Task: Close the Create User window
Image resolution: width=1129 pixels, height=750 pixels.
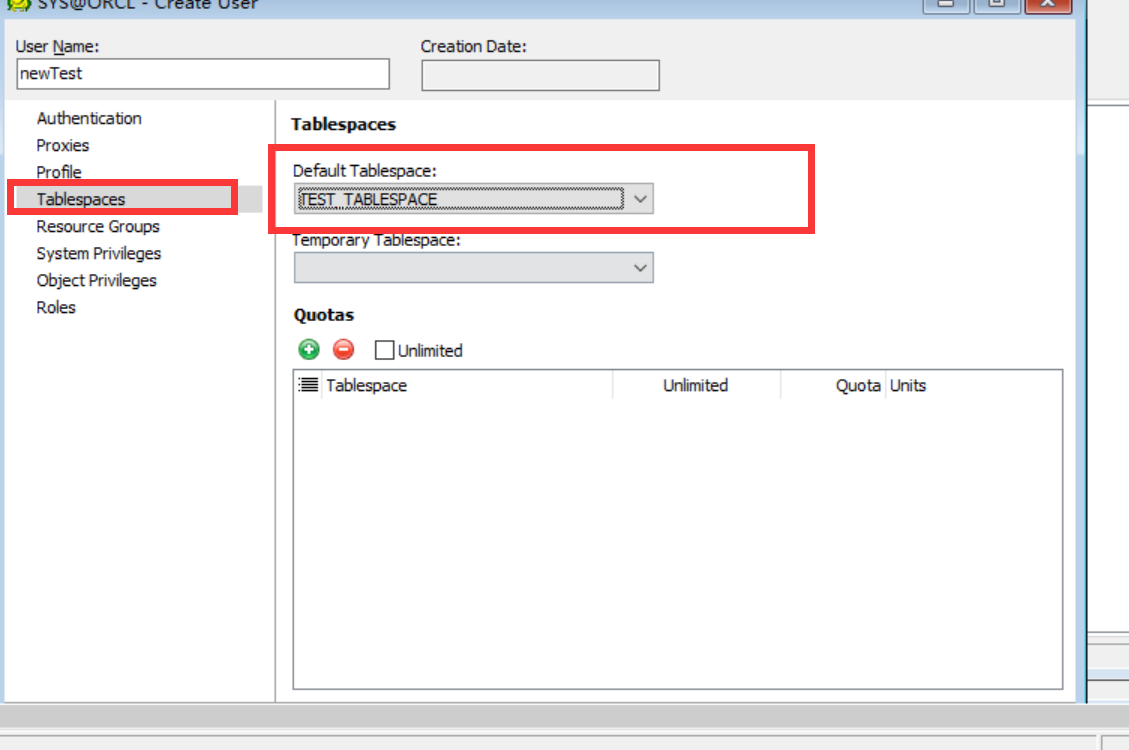Action: coord(1048,4)
